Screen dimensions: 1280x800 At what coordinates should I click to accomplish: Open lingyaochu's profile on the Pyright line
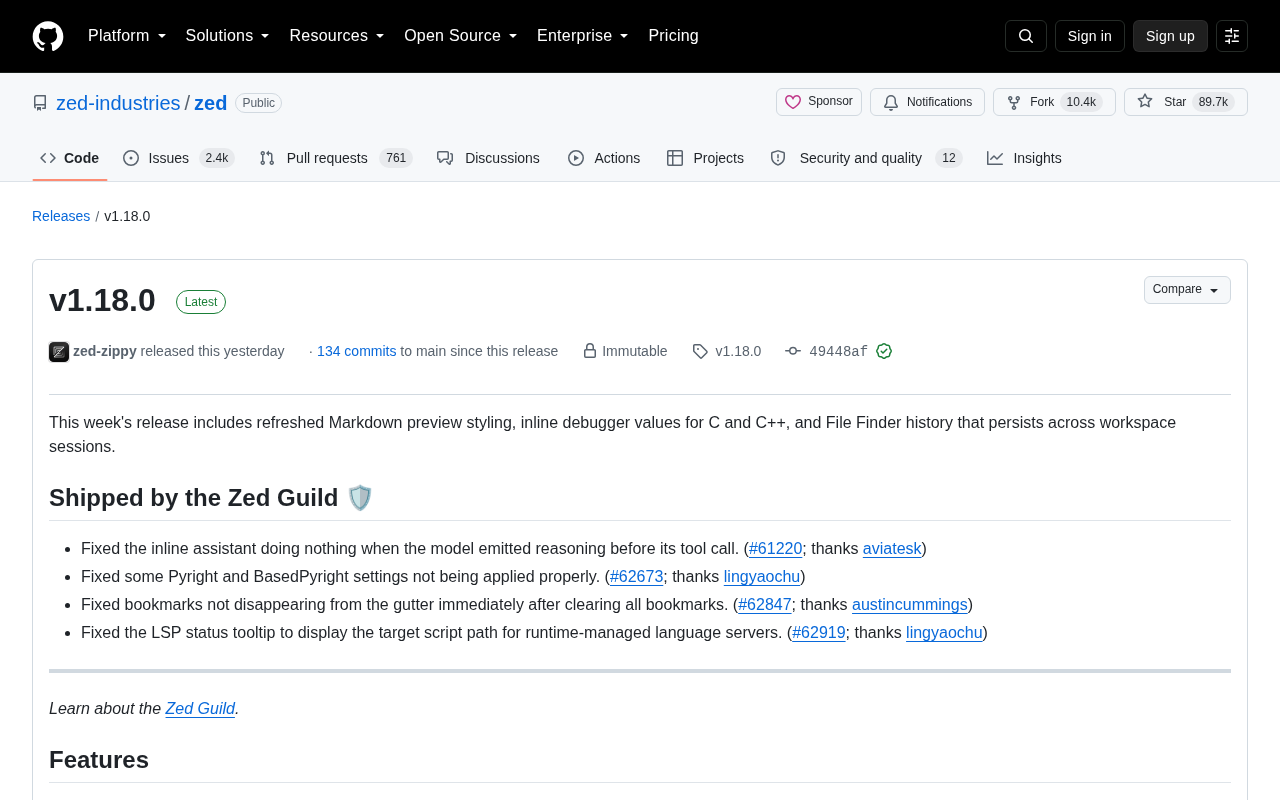762,577
